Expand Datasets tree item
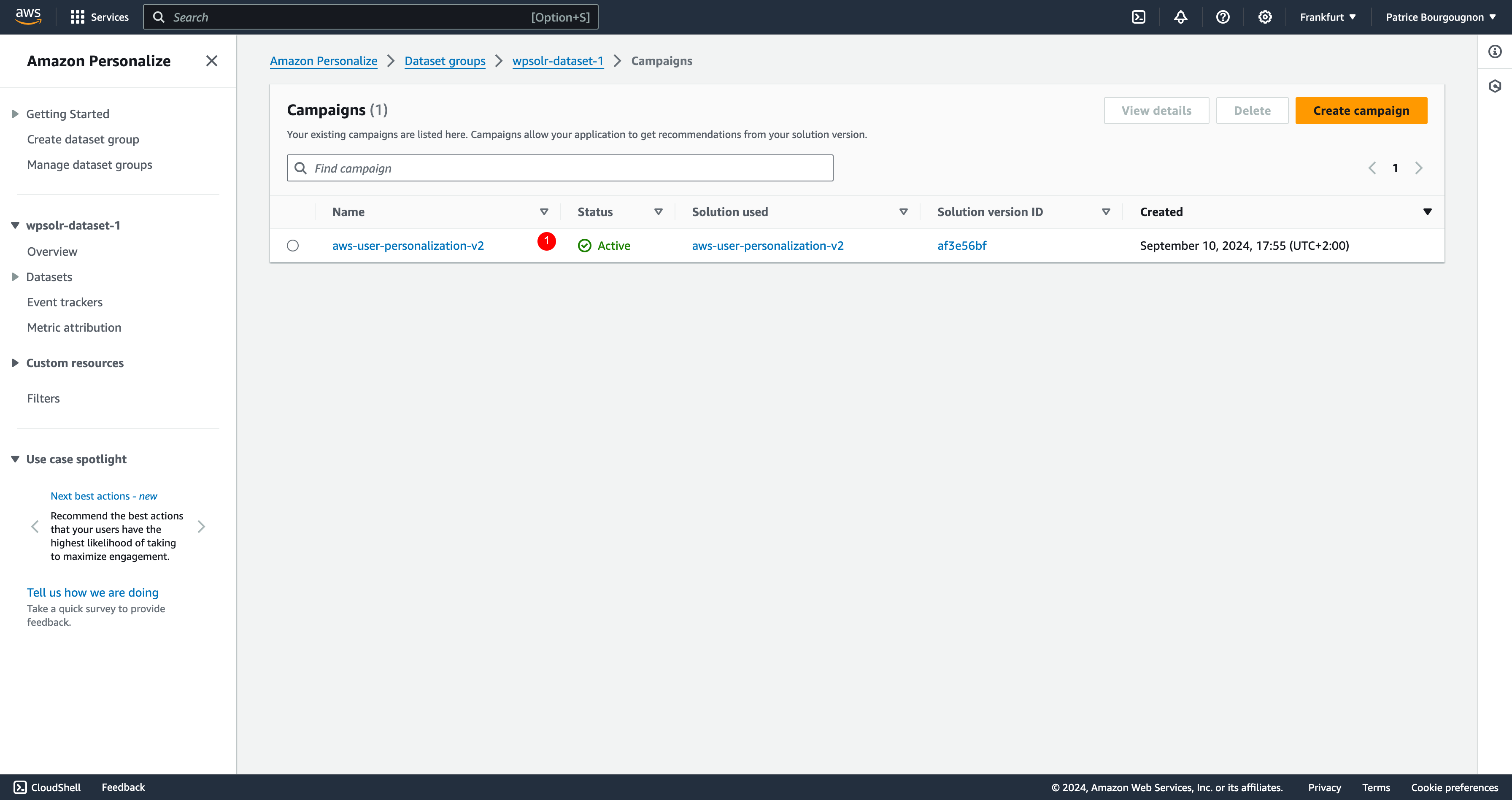1512x800 pixels. [15, 277]
